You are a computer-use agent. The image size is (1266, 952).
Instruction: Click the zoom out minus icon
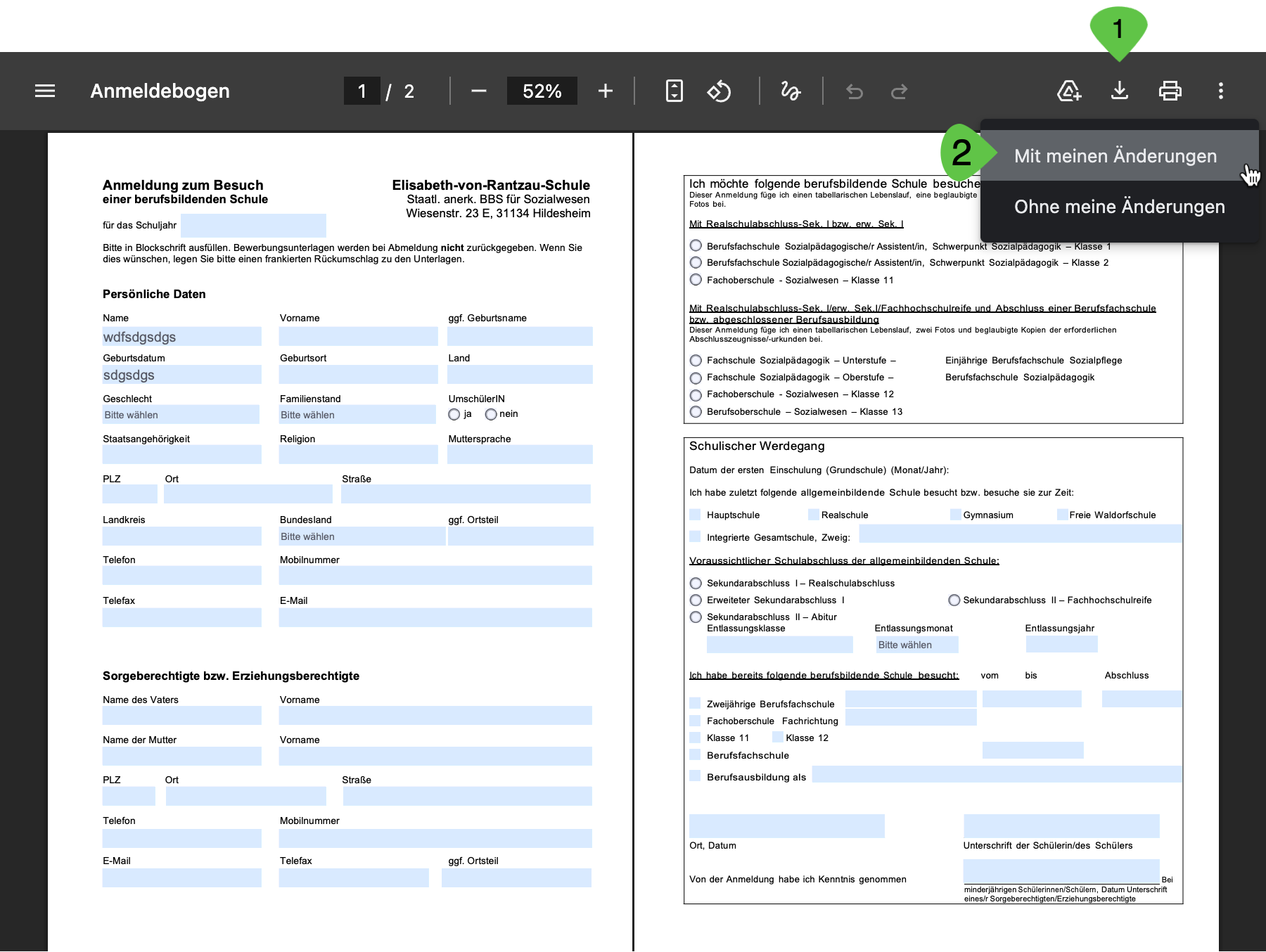(479, 91)
